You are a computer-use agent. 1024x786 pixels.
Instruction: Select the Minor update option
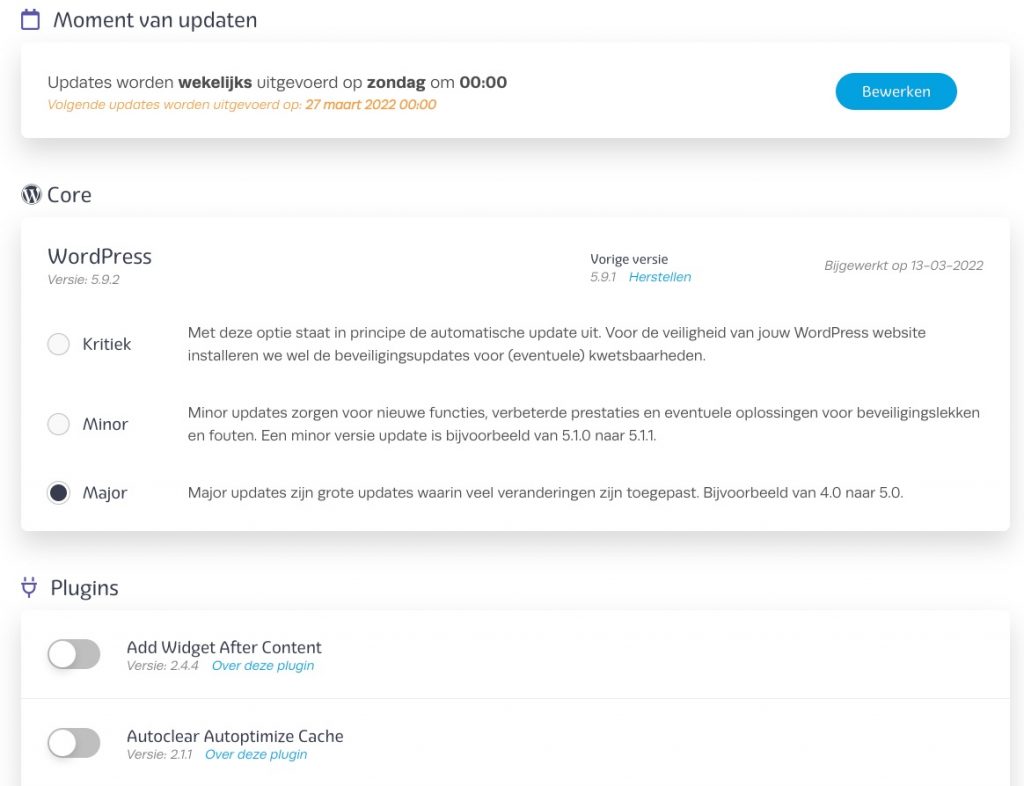click(x=59, y=424)
